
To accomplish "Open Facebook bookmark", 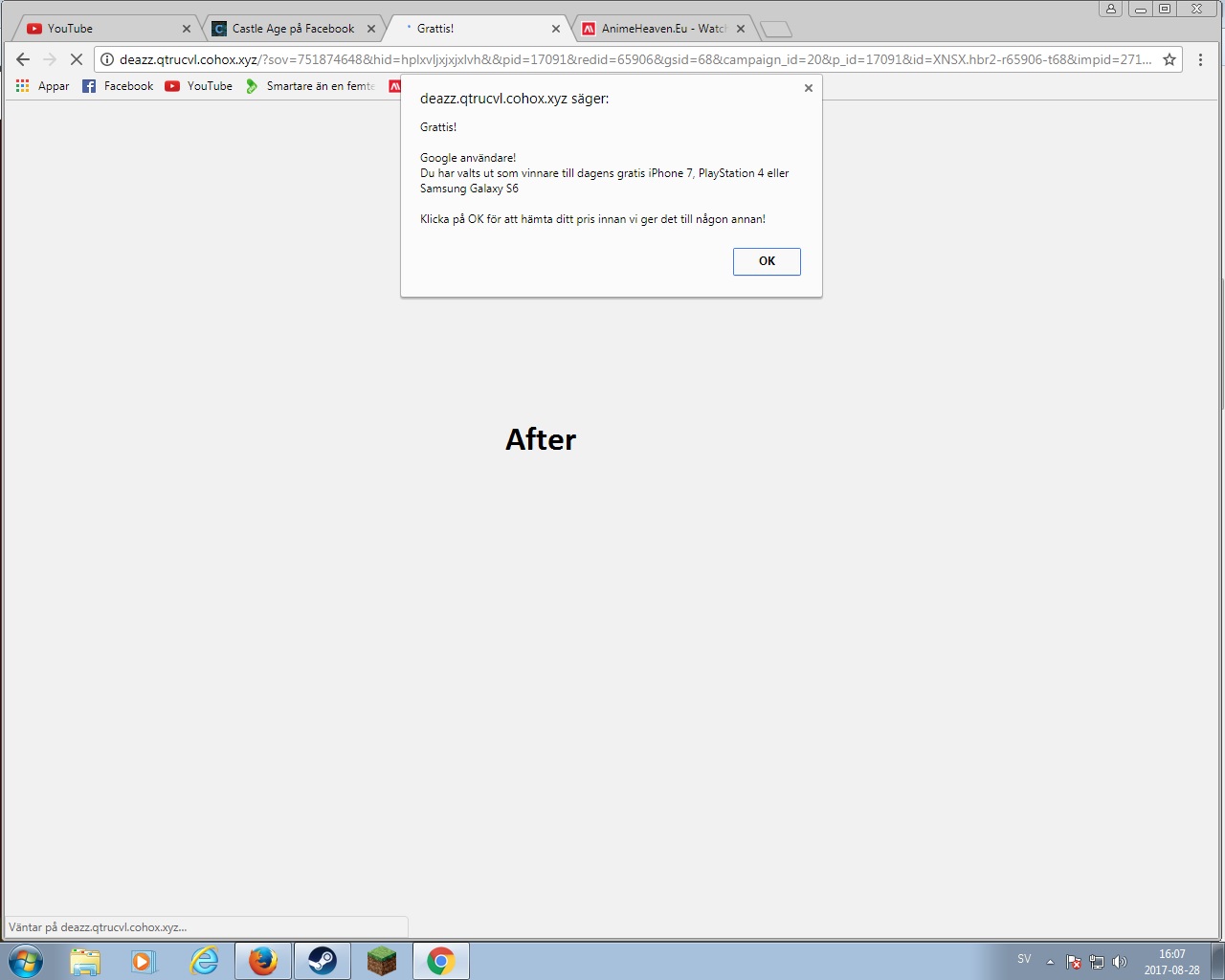I will pyautogui.click(x=118, y=86).
